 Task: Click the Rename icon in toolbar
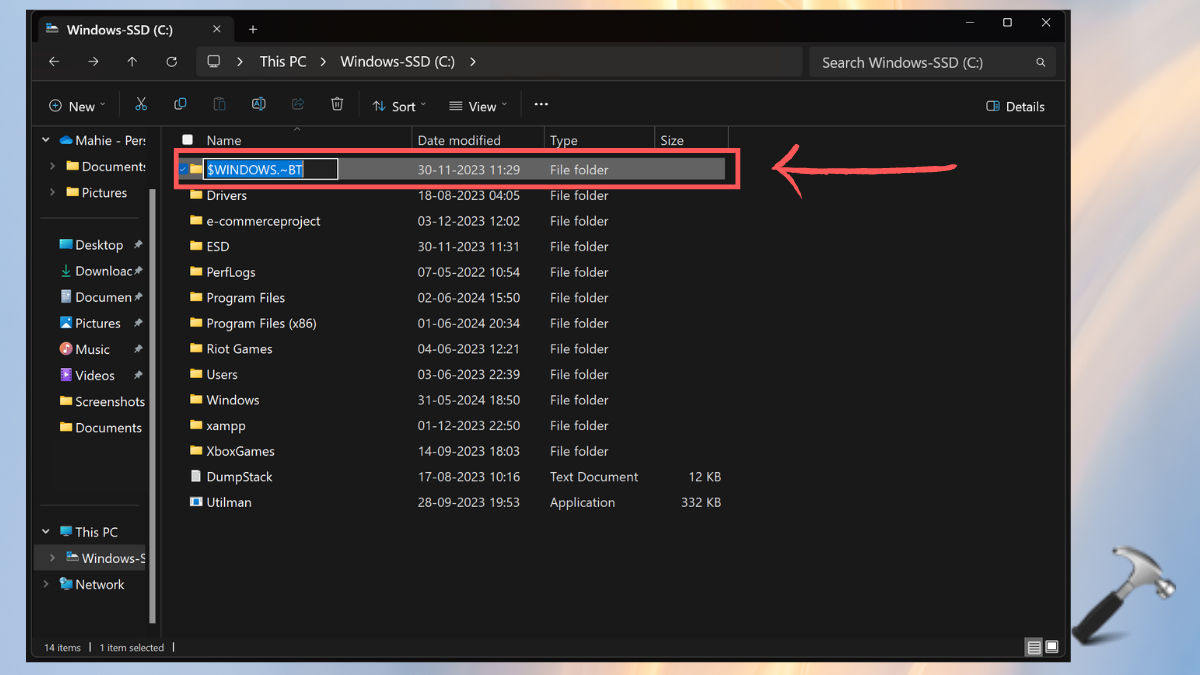click(259, 105)
